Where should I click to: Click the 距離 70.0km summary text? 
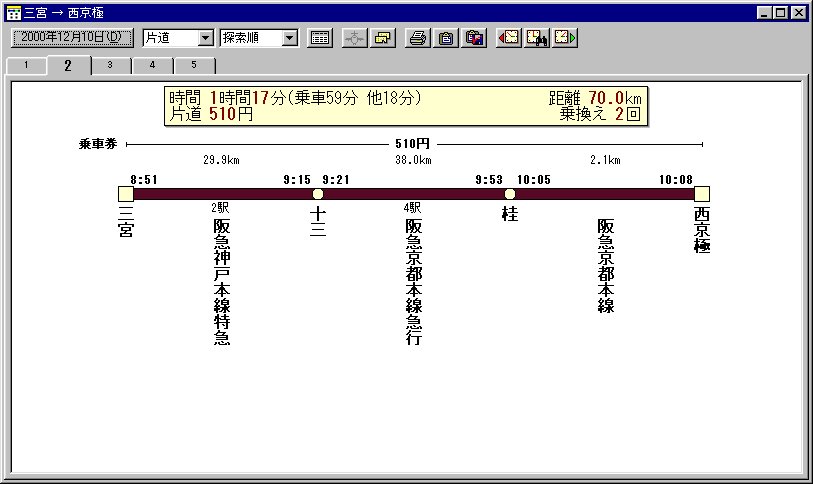pos(595,98)
